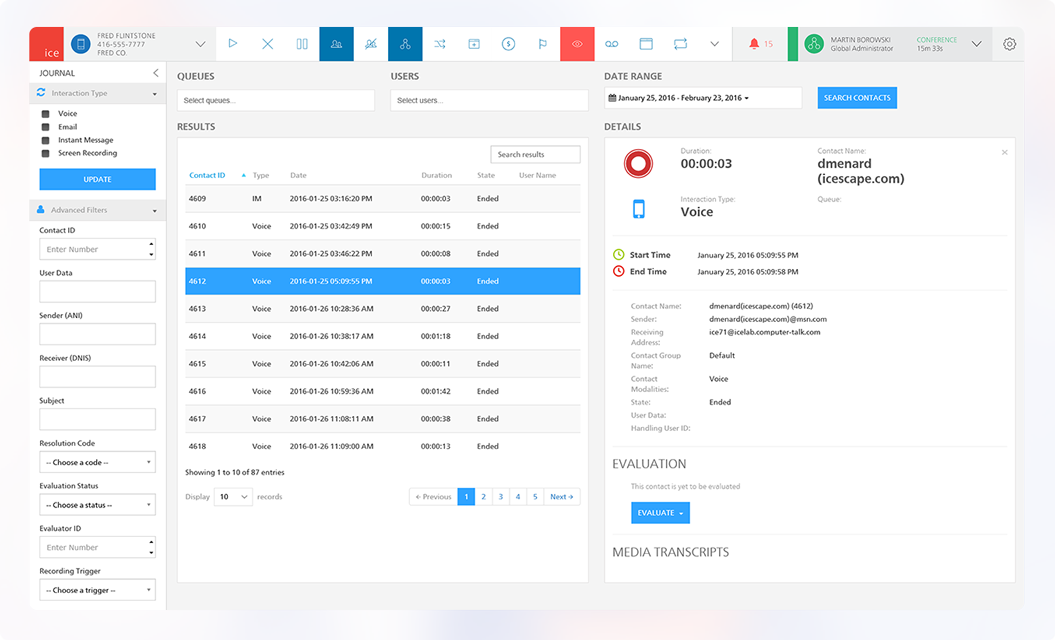Screen dimensions: 1055x640
Task: Open the notifications bell showing 15
Action: 760,44
